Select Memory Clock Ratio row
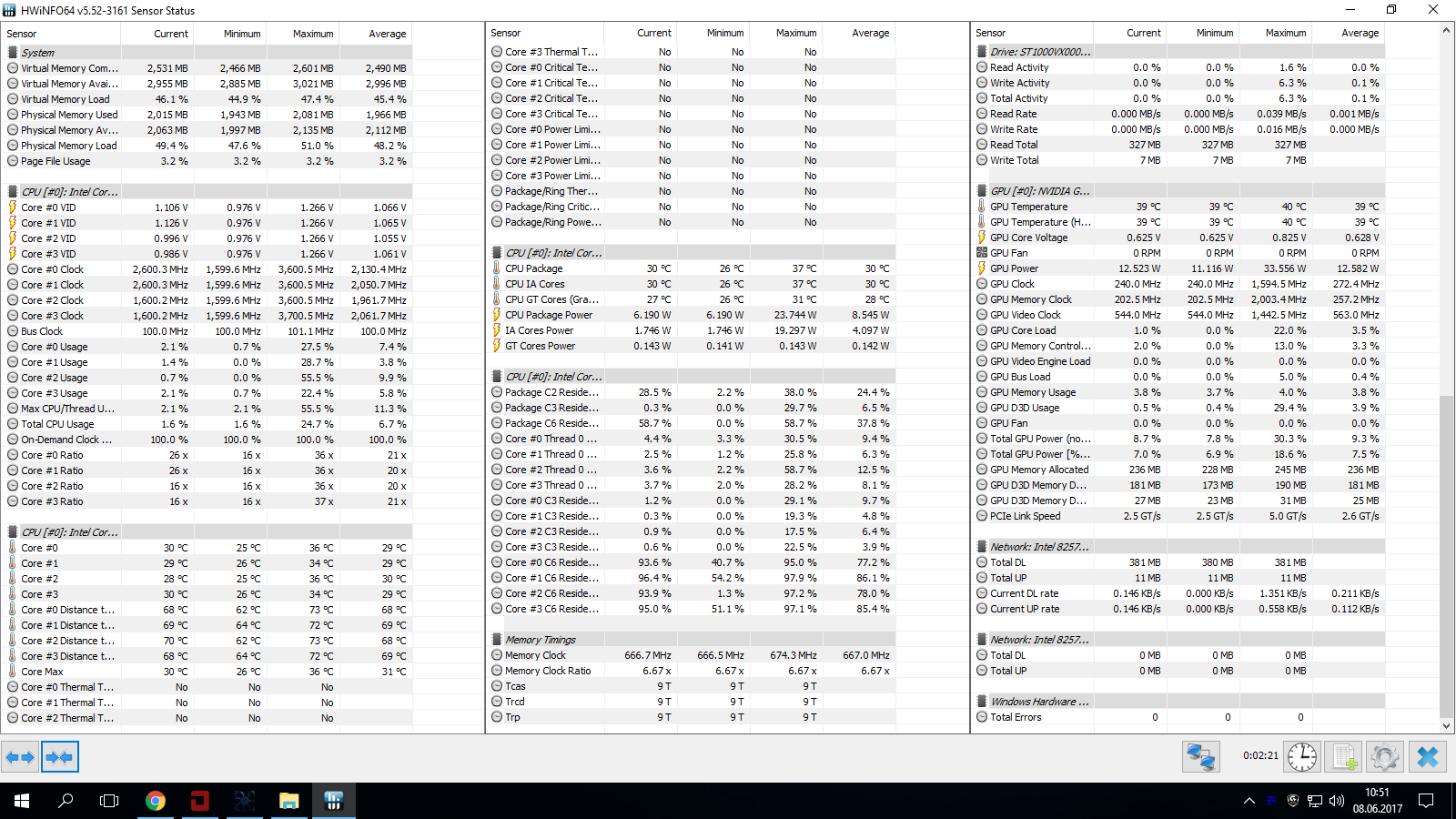1456x819 pixels. 692,671
